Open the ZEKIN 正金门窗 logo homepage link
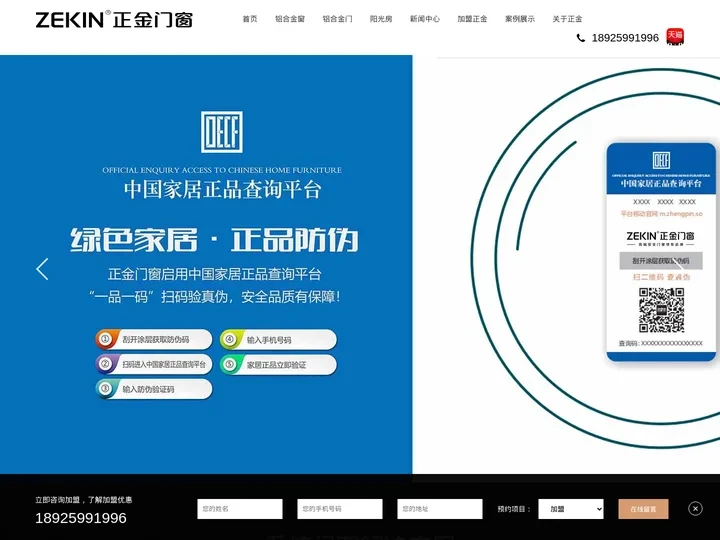720x540 pixels. coord(114,19)
